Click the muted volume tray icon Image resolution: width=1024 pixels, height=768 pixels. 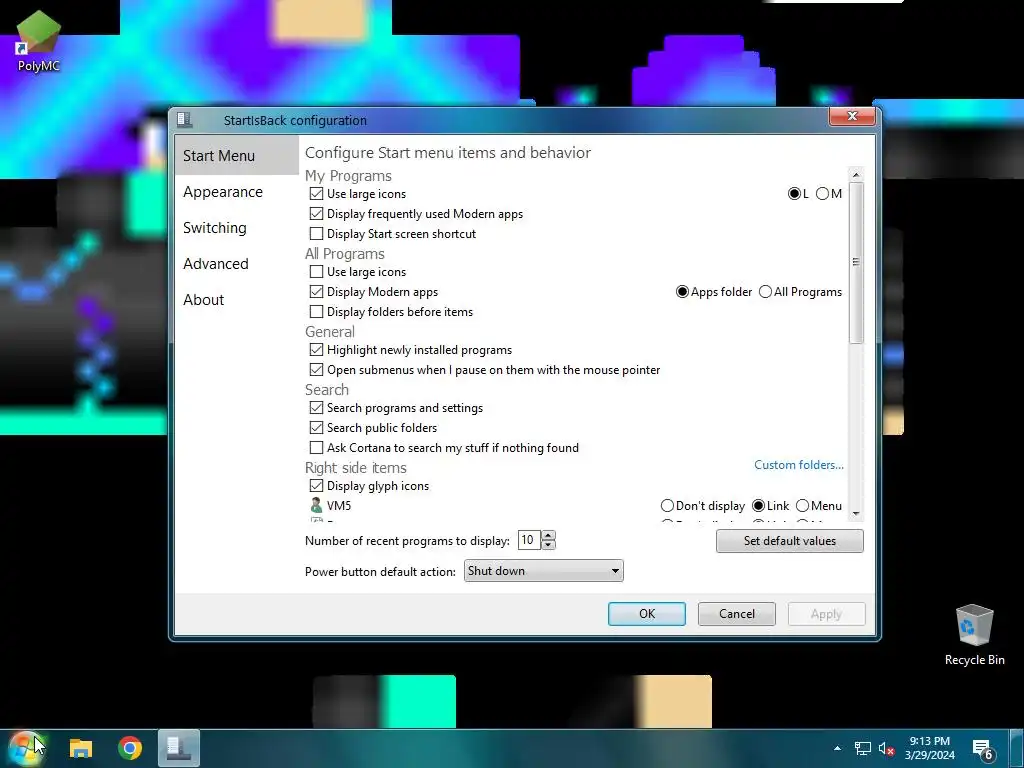[886, 748]
